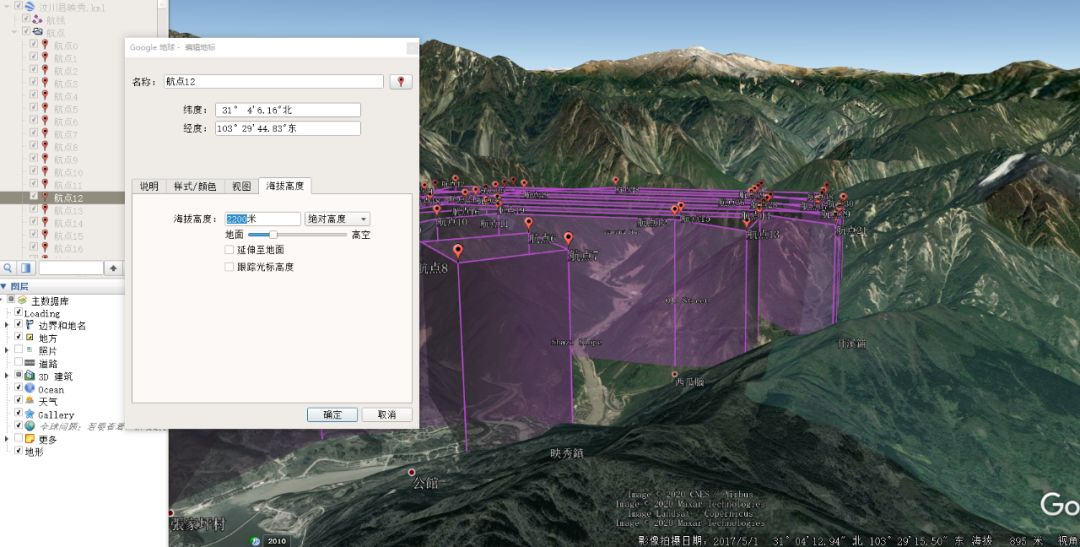The image size is (1080, 547).
Task: Click the up arrow button in Places panel
Action: (114, 268)
